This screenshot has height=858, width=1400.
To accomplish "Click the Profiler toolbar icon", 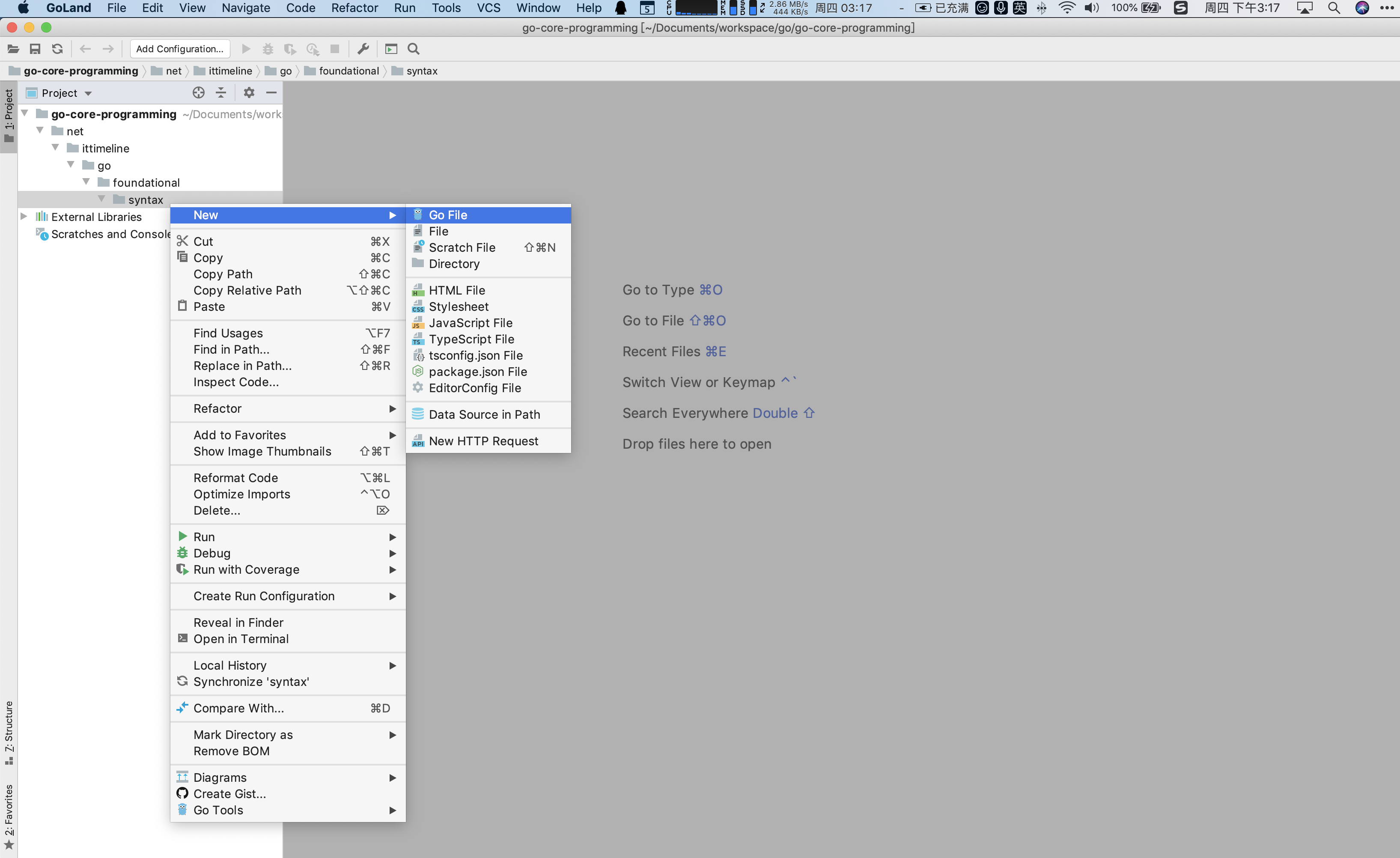I will 313,49.
